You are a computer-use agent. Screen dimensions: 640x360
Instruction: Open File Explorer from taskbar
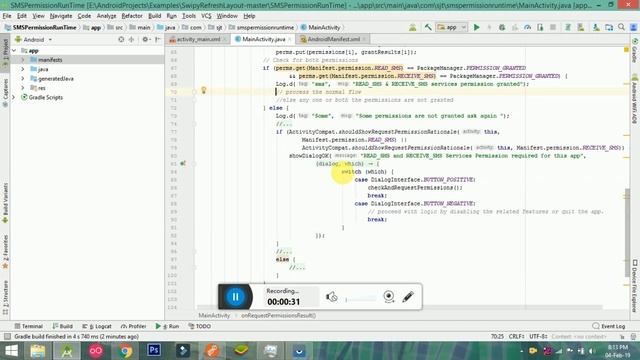tap(38, 351)
